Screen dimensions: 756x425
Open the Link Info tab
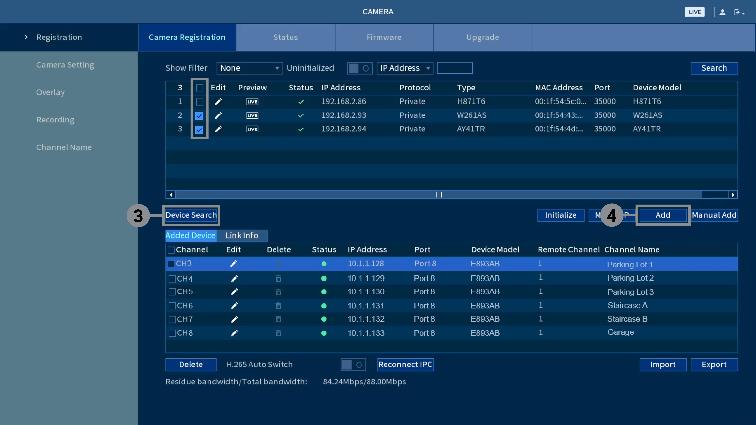[242, 236]
